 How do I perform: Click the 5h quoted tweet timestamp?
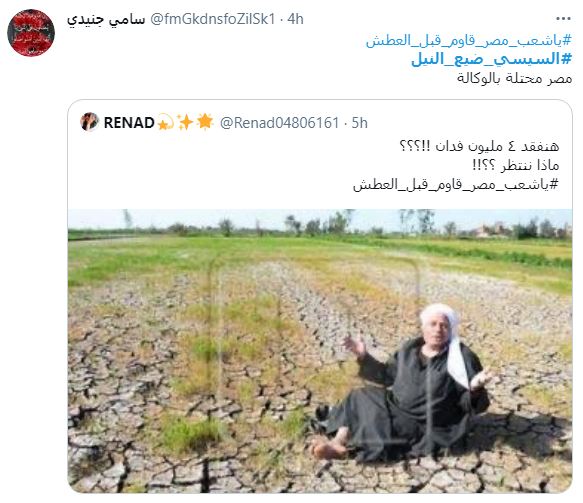pyautogui.click(x=360, y=123)
